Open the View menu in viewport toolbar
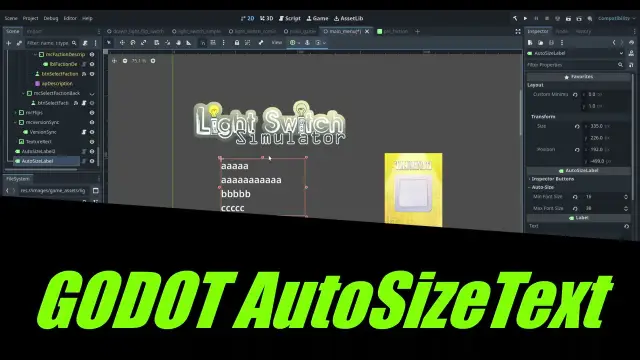 (x=277, y=42)
